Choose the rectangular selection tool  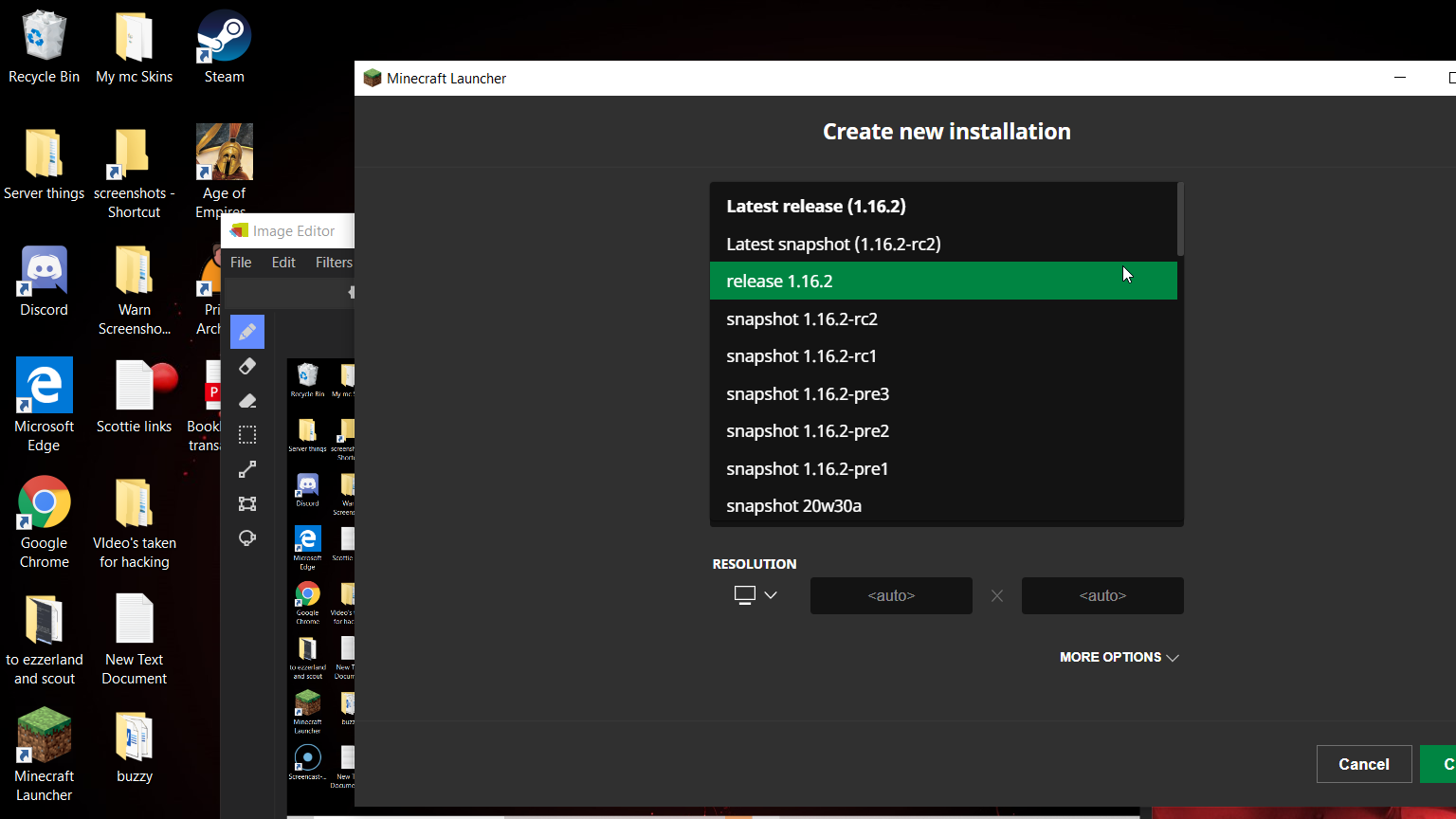pyautogui.click(x=247, y=435)
